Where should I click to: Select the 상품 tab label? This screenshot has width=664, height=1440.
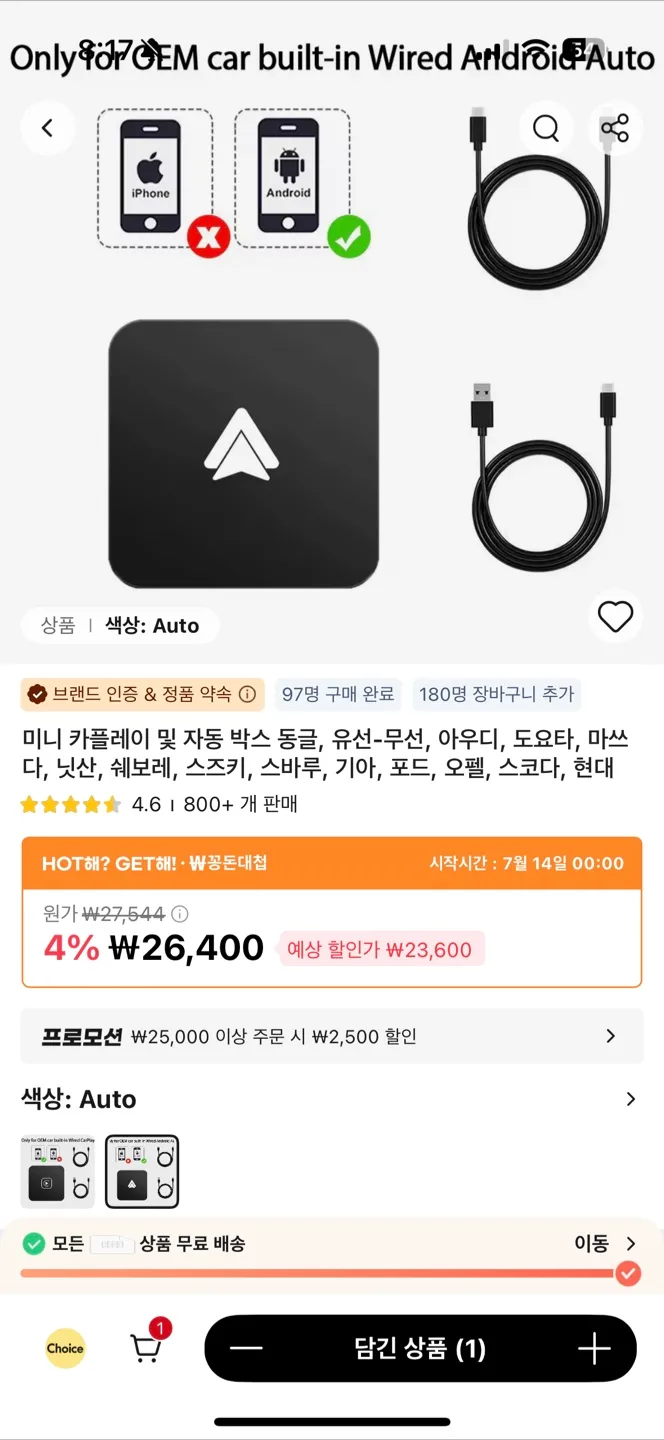tap(58, 626)
